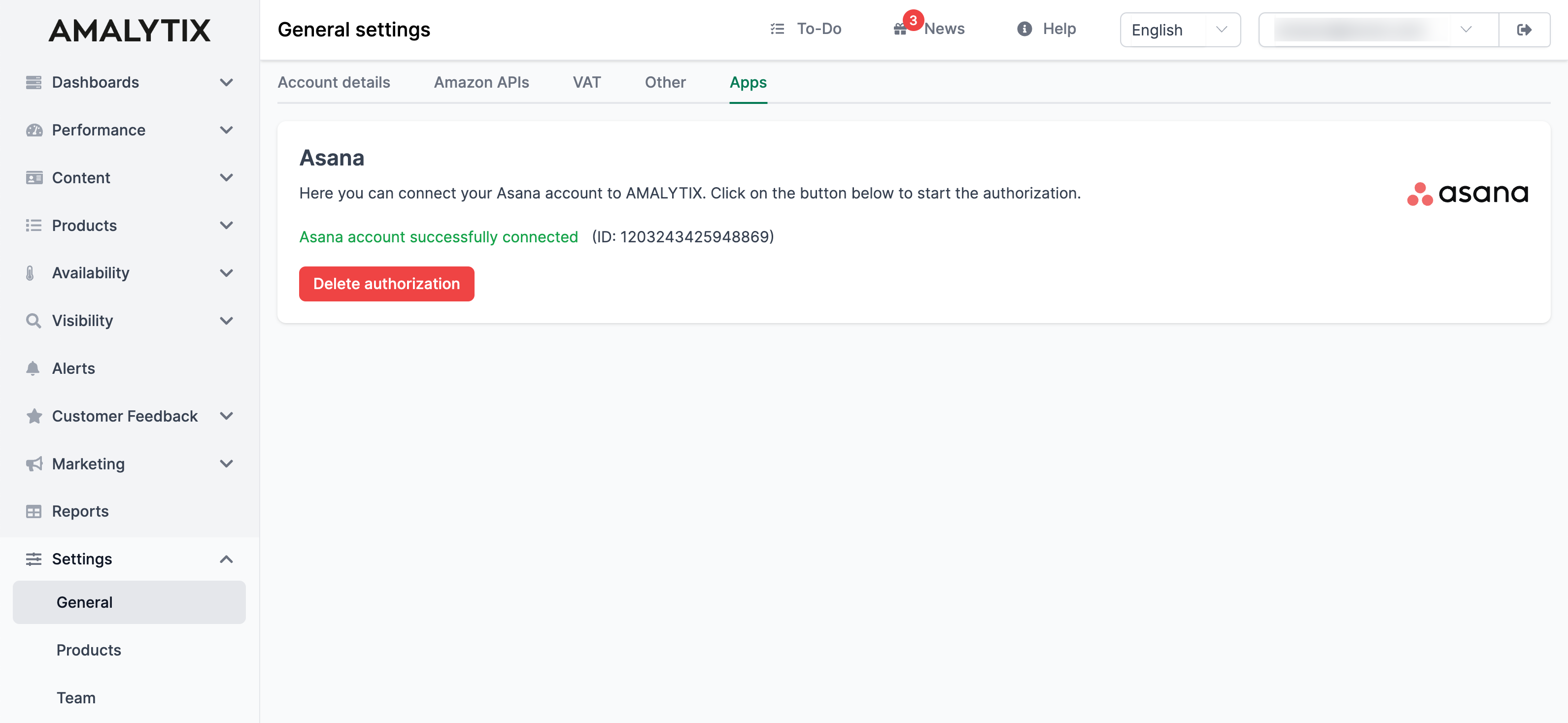Switch to the Amazon APIs tab
Screen dimensions: 1568x723
click(481, 83)
